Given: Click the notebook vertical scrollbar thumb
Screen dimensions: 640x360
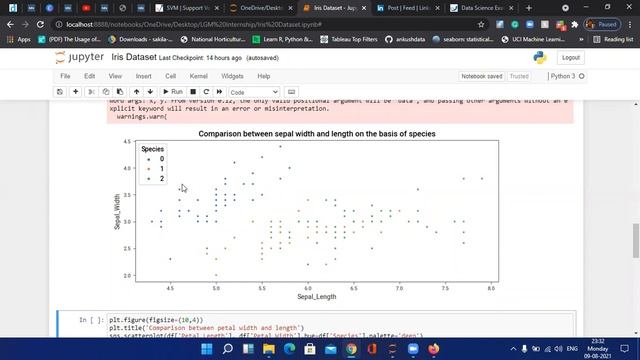Looking at the screenshot, I should pos(636,241).
